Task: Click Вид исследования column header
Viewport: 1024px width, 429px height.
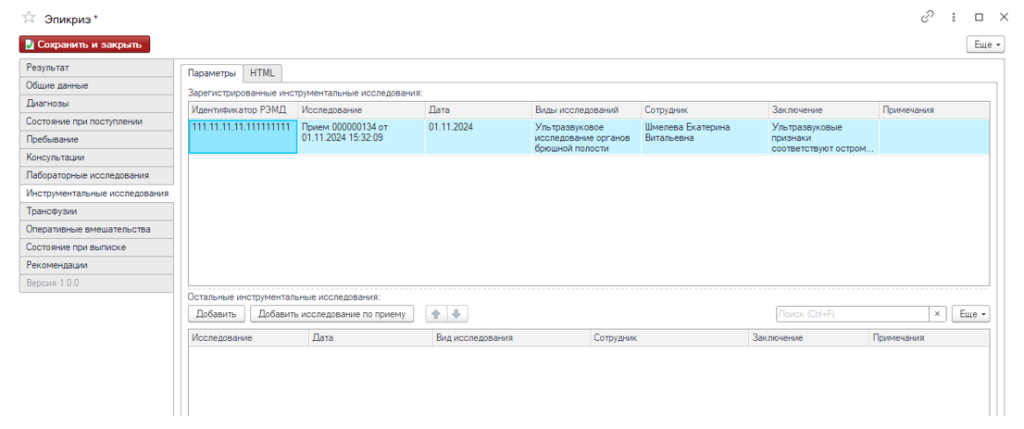Action: [x=511, y=338]
